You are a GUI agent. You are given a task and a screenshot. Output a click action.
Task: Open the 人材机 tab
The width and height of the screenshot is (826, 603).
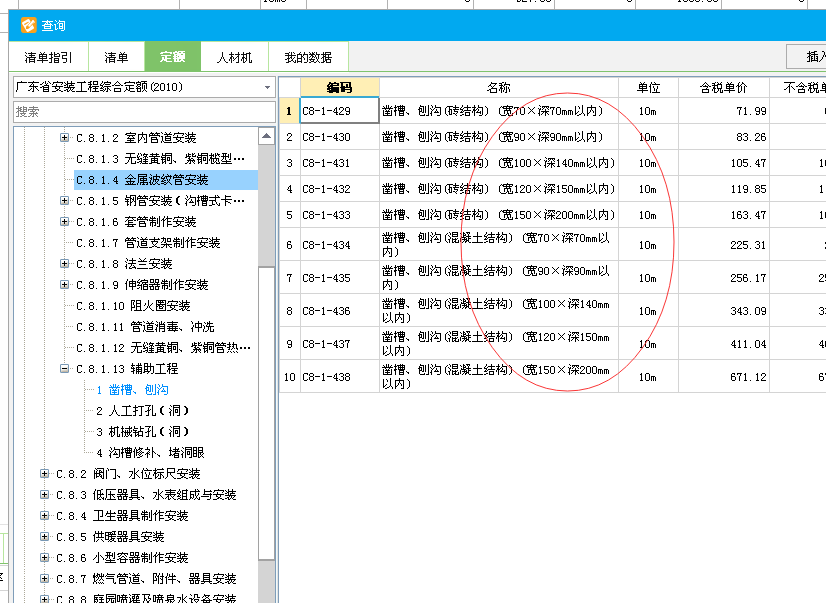234,57
